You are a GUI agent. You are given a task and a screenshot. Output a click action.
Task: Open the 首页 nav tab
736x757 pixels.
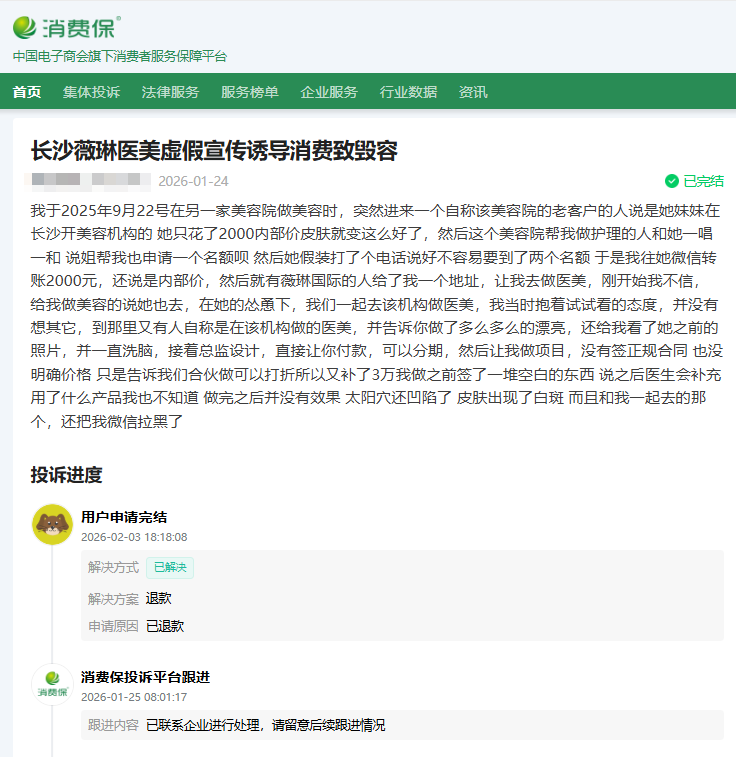pos(27,92)
